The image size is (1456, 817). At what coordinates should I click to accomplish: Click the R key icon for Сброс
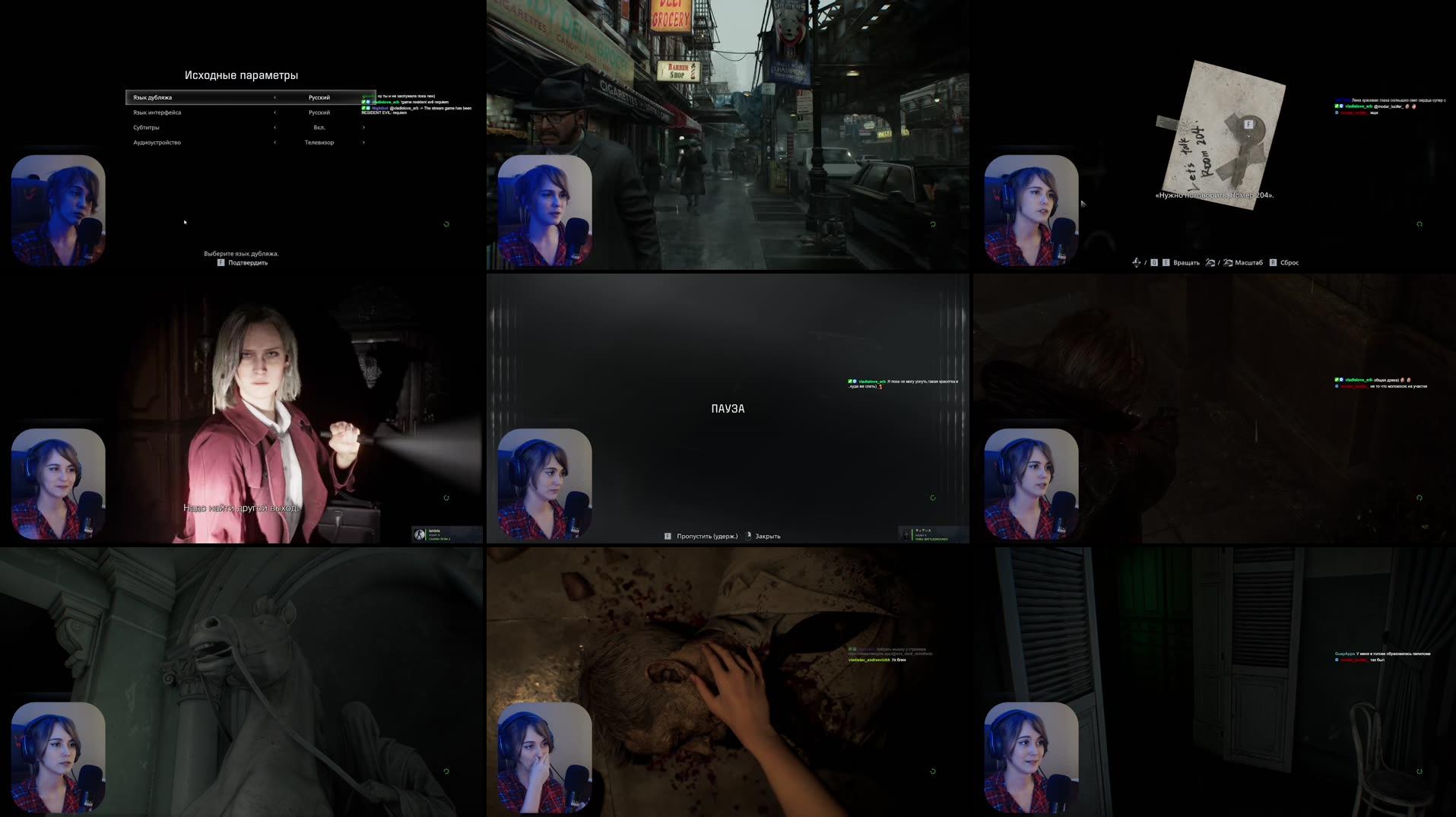pos(1273,261)
